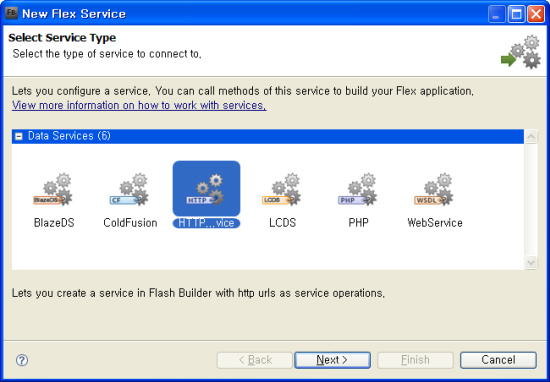Cancel the New Flex Service dialog
This screenshot has width=550, height=382.
pos(498,360)
